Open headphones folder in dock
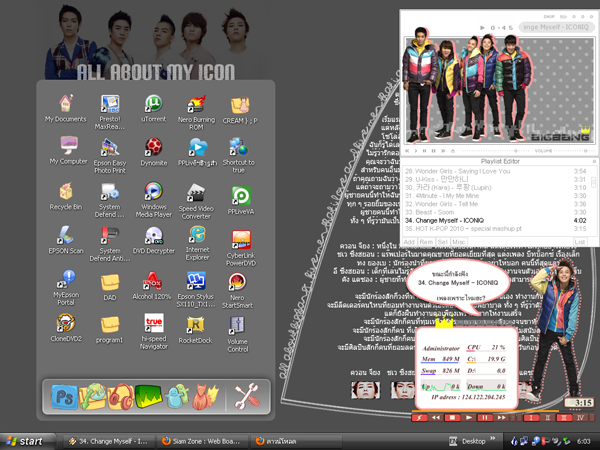This screenshot has width=600, height=450. (121, 397)
